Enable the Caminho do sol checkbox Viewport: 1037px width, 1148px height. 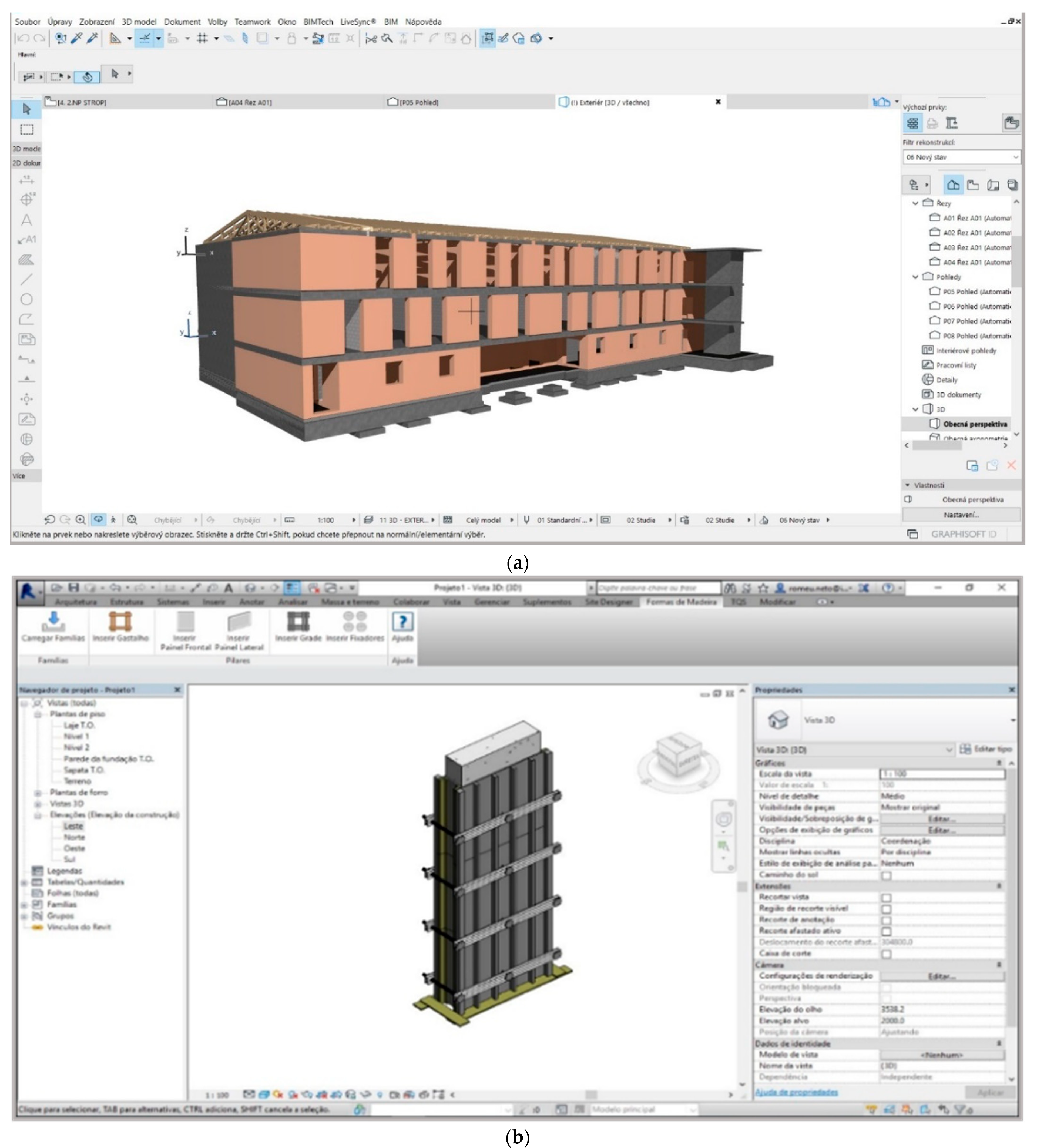886,875
